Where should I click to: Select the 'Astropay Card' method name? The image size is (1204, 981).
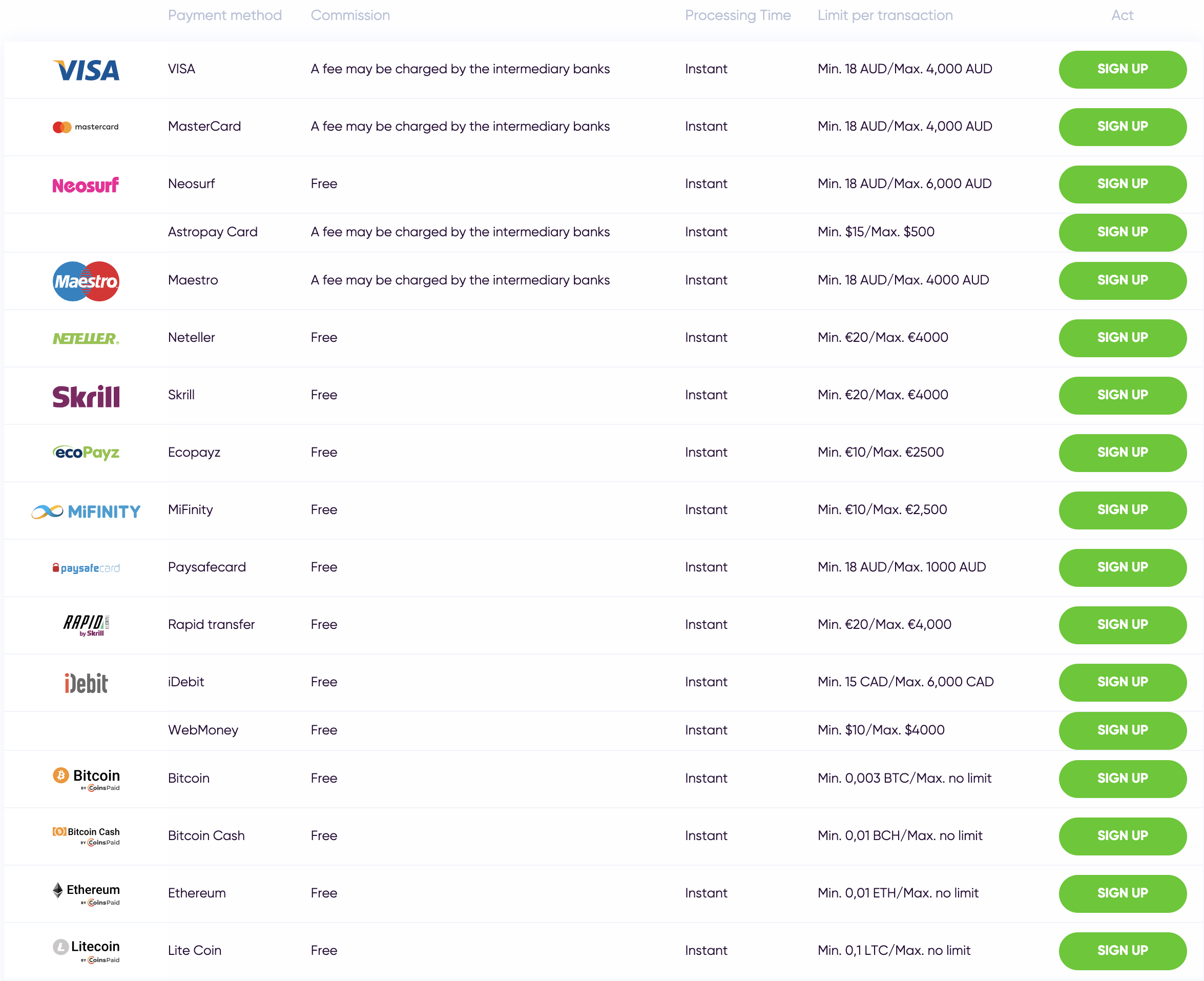(212, 232)
